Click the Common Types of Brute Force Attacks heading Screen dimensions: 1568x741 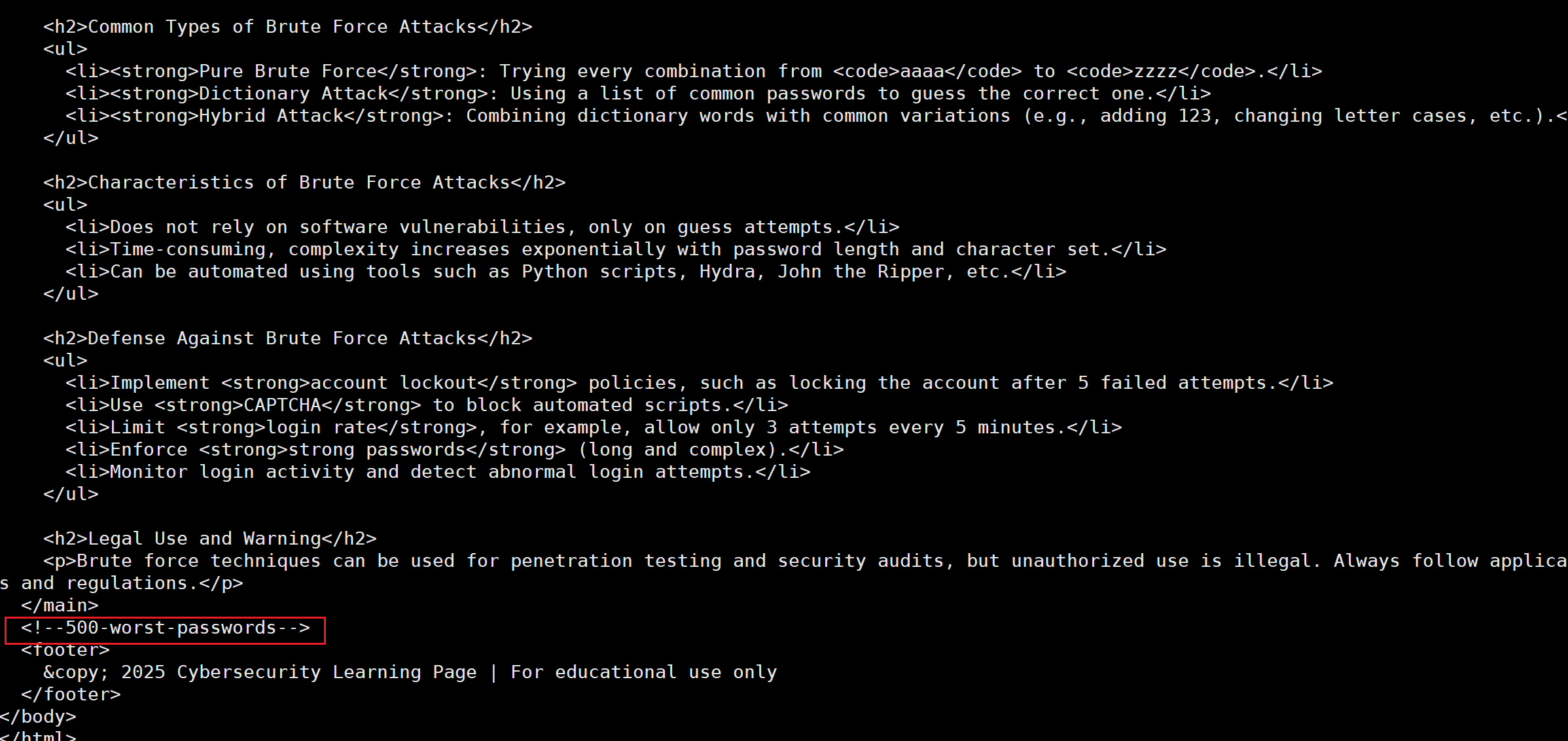pyautogui.click(x=288, y=27)
